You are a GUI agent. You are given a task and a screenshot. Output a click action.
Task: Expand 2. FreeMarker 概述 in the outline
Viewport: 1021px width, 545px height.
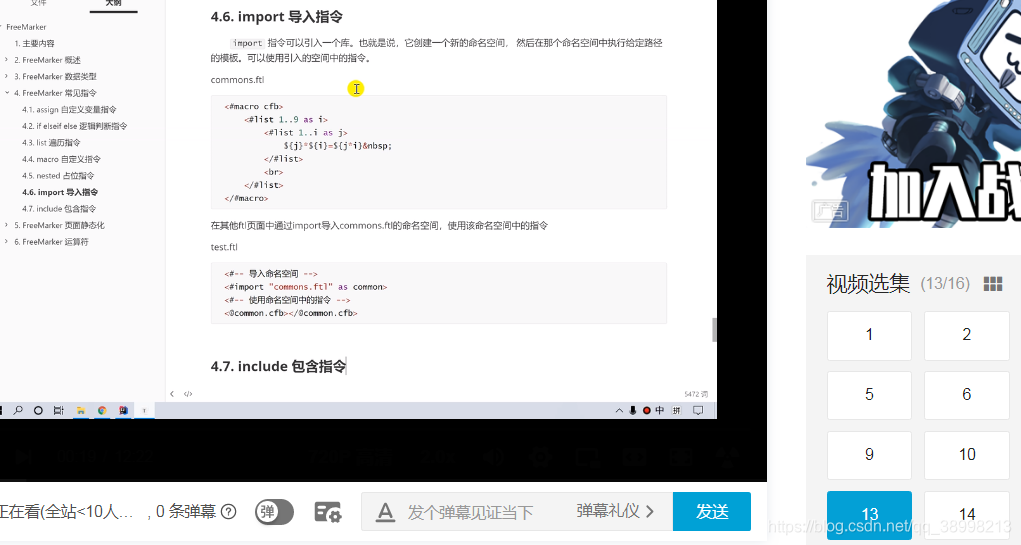coord(7,60)
